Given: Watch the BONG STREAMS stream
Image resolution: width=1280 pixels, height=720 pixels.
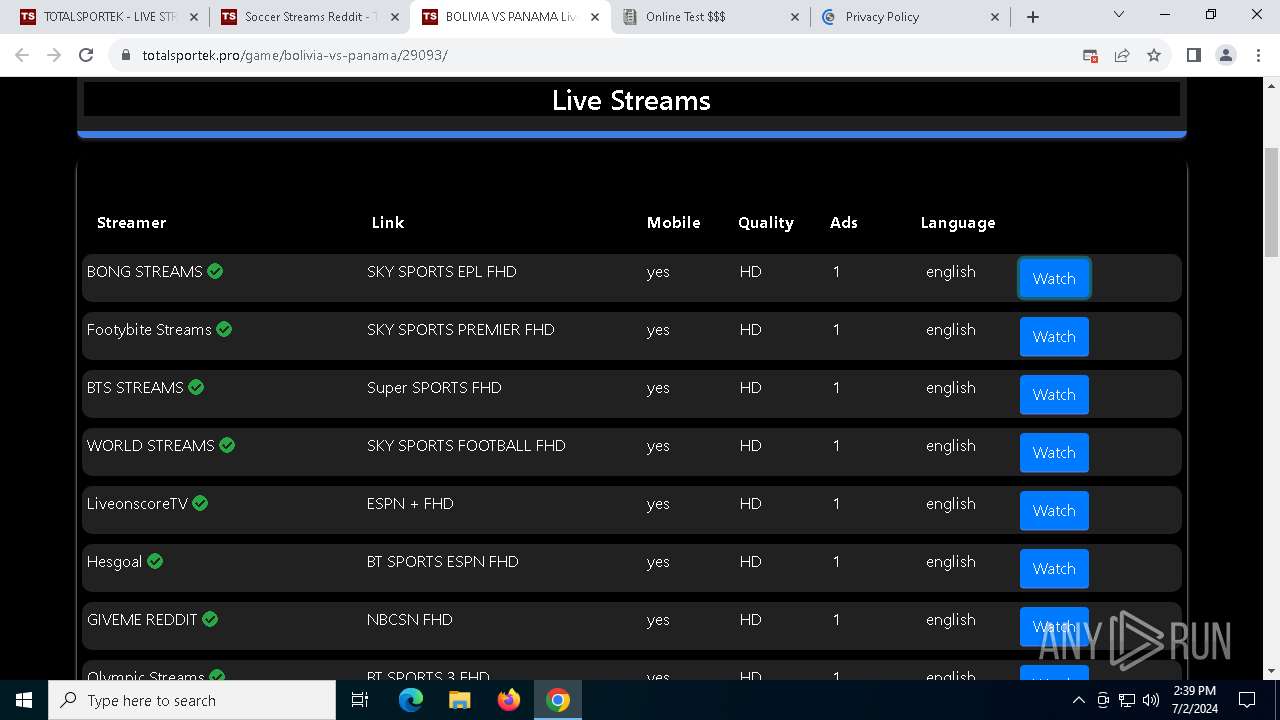Looking at the screenshot, I should click(1054, 278).
